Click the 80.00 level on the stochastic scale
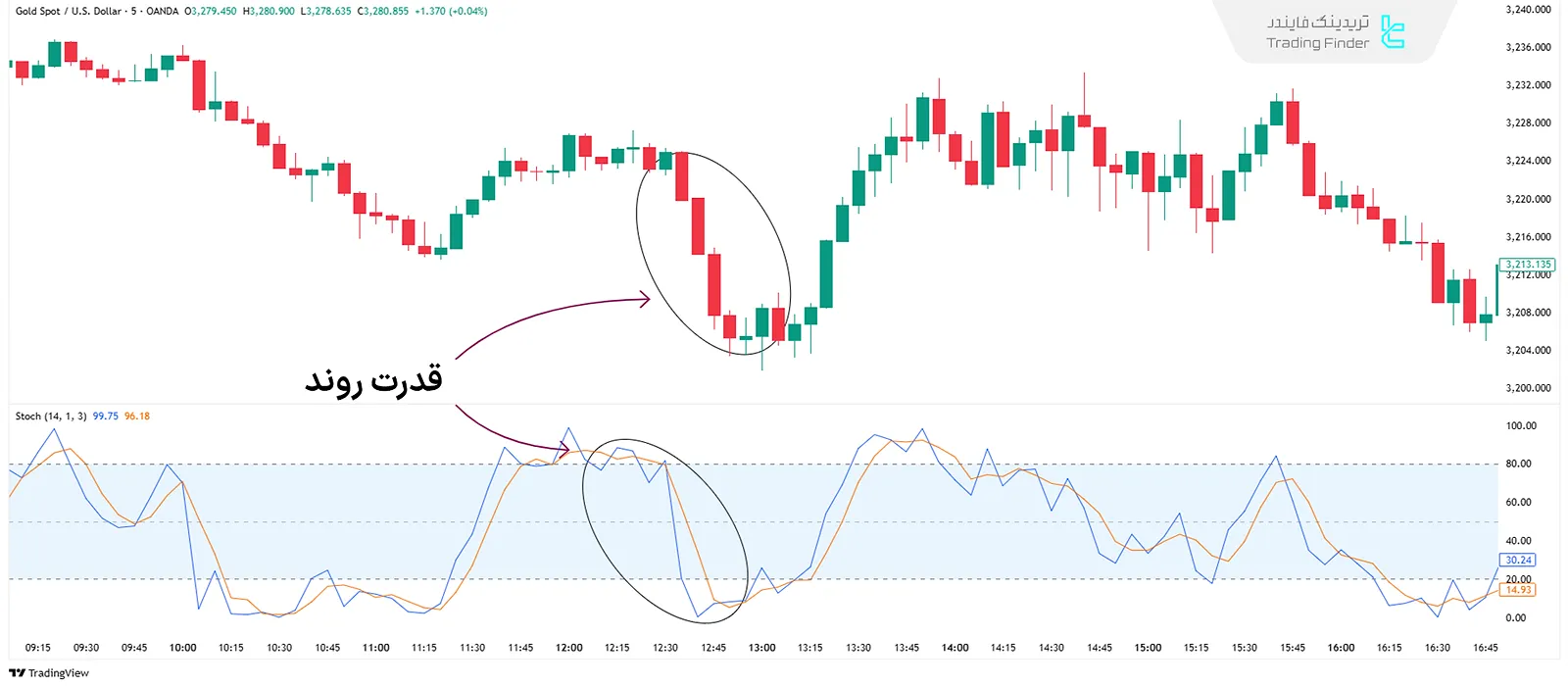The width and height of the screenshot is (1568, 686). (1518, 465)
